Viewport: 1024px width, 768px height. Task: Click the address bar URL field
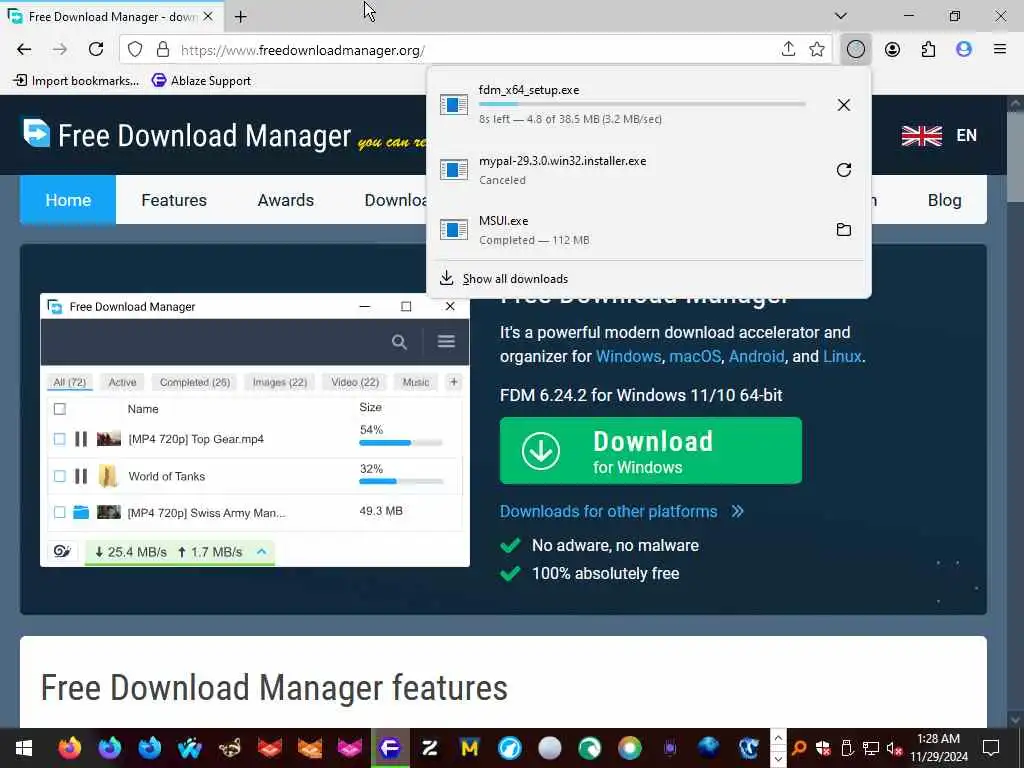pos(475,50)
